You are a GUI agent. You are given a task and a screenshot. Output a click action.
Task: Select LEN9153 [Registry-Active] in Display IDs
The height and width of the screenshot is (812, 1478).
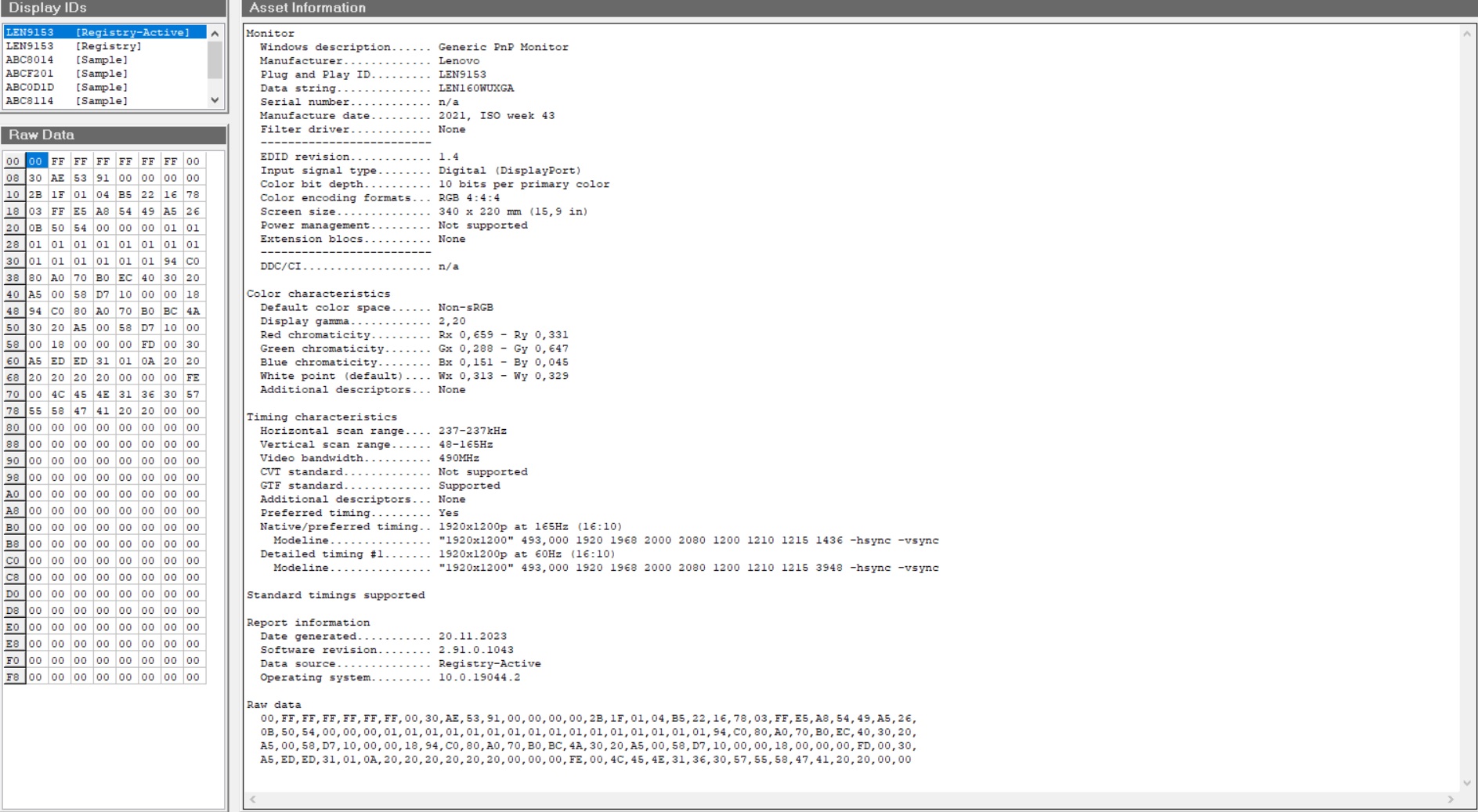click(105, 32)
